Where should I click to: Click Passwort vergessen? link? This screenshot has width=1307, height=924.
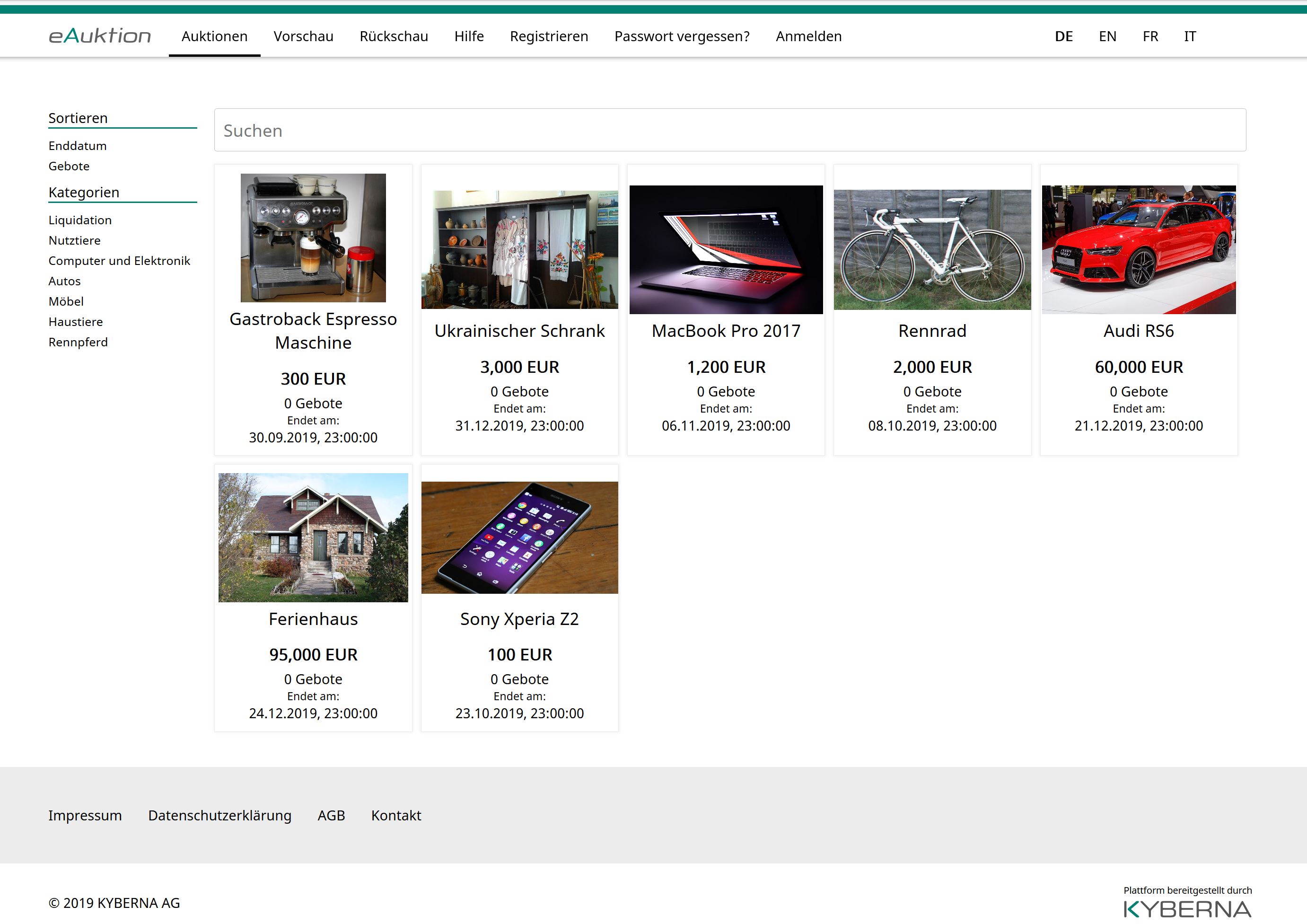tap(681, 36)
